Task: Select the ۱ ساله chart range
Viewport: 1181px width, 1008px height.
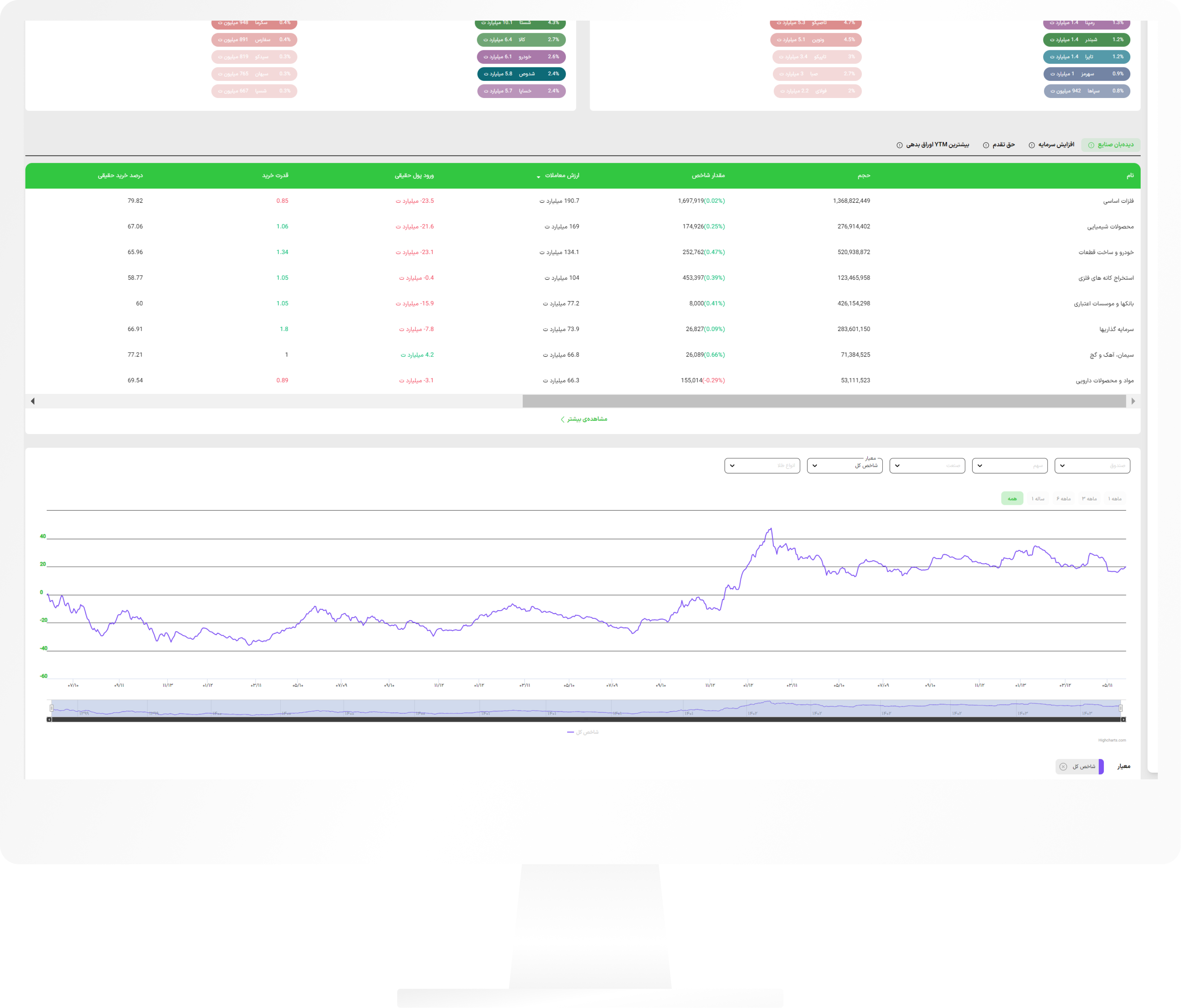Action: tap(1038, 499)
